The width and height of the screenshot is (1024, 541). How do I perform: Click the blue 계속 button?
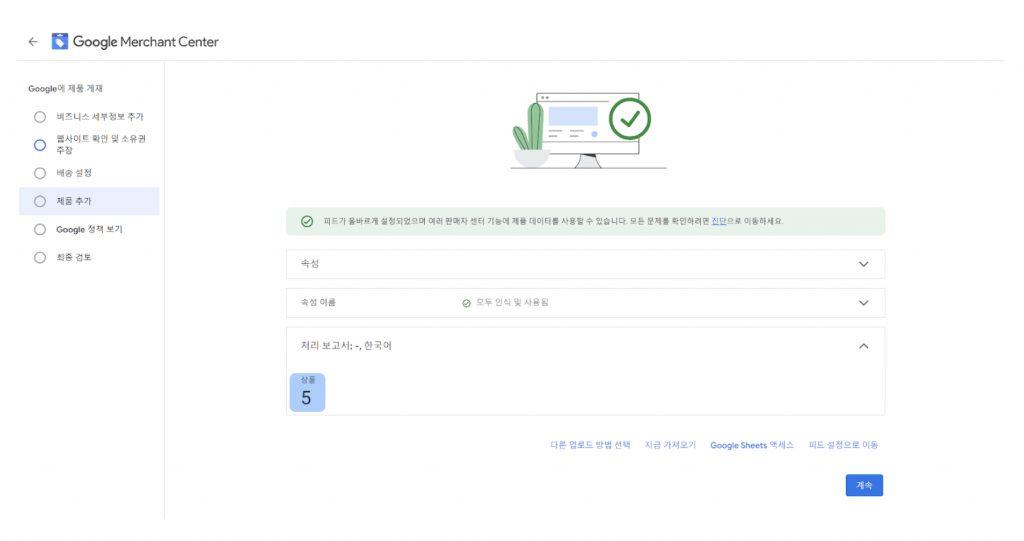click(x=864, y=485)
